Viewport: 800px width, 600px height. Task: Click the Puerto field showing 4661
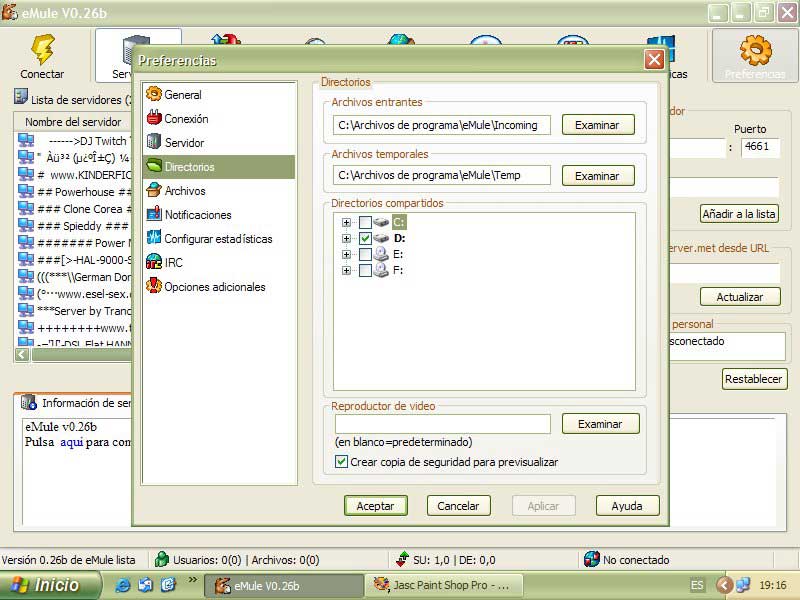[760, 147]
